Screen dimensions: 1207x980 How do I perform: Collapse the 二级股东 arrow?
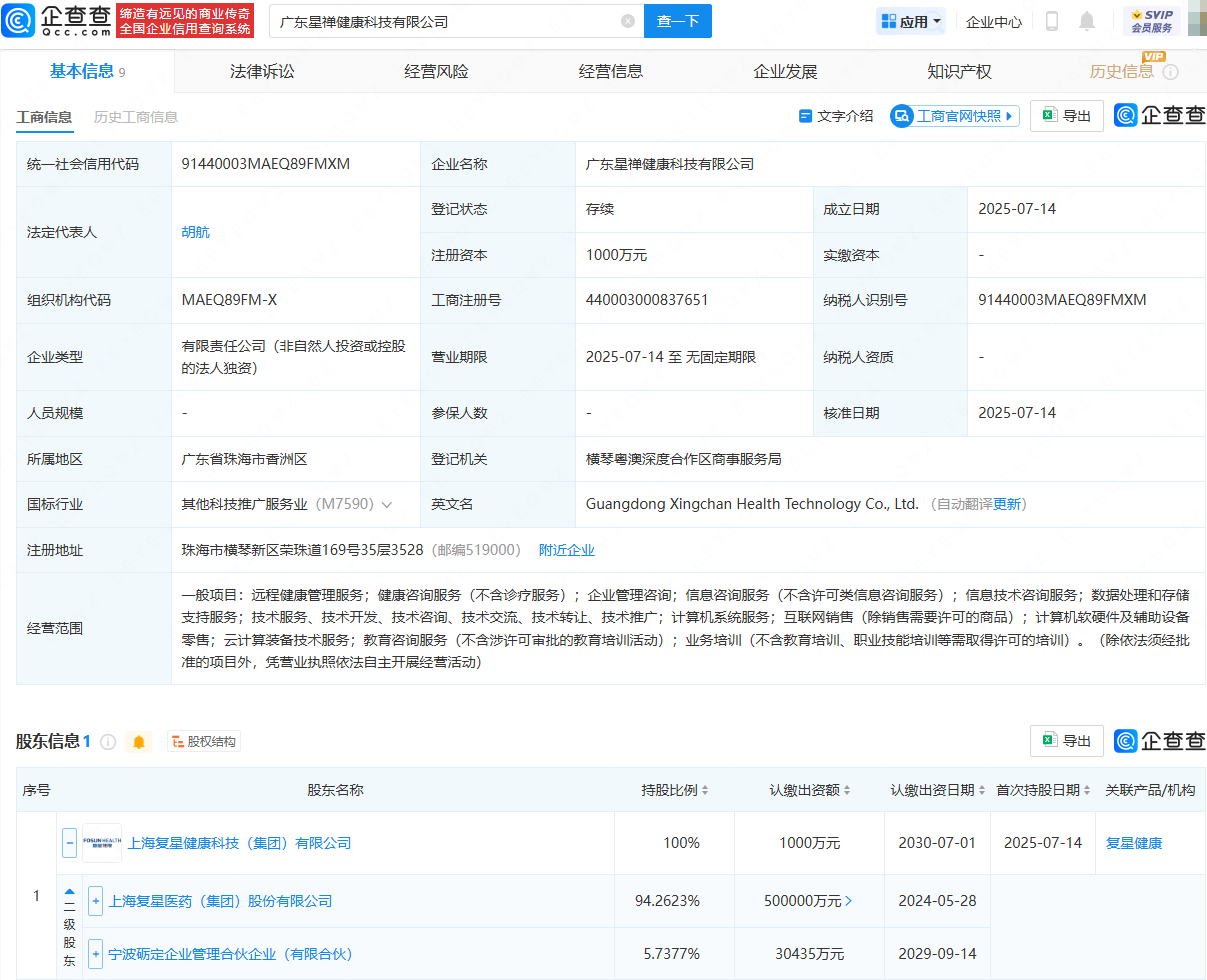click(70, 892)
